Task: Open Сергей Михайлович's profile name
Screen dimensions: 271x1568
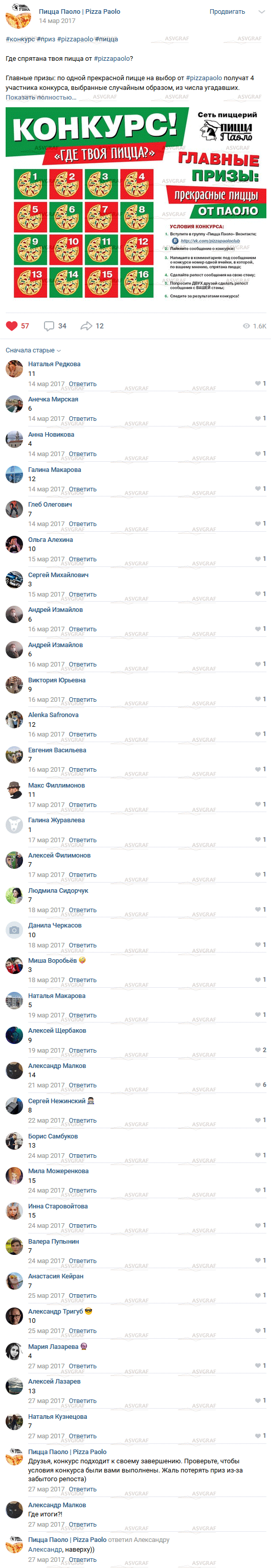Action: (x=58, y=575)
